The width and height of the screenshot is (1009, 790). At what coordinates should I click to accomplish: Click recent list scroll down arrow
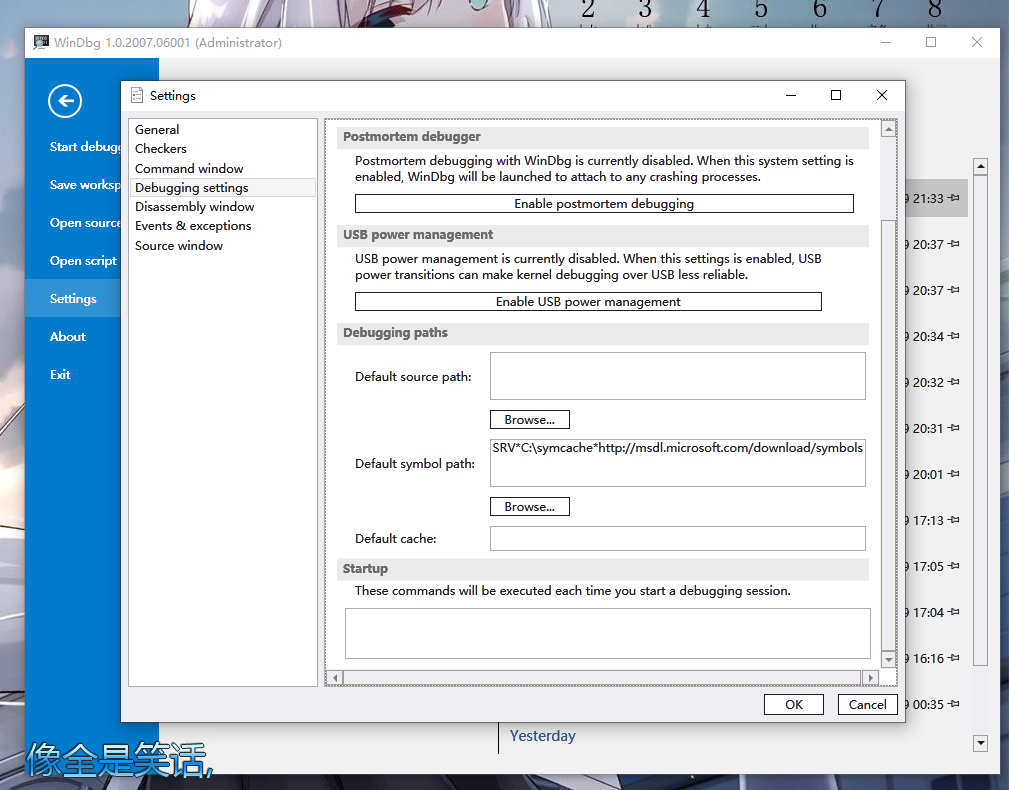[x=980, y=743]
